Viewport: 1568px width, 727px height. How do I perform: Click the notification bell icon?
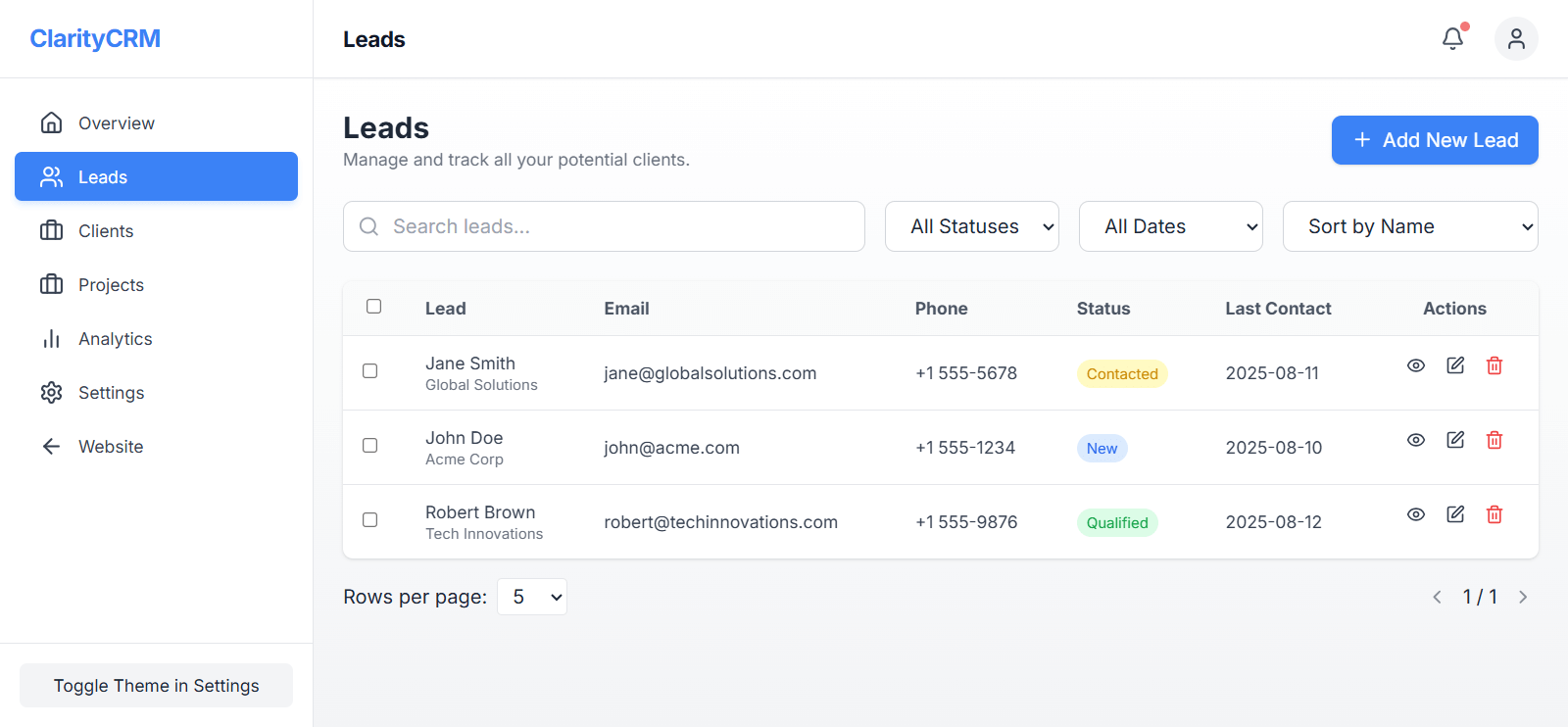point(1452,39)
